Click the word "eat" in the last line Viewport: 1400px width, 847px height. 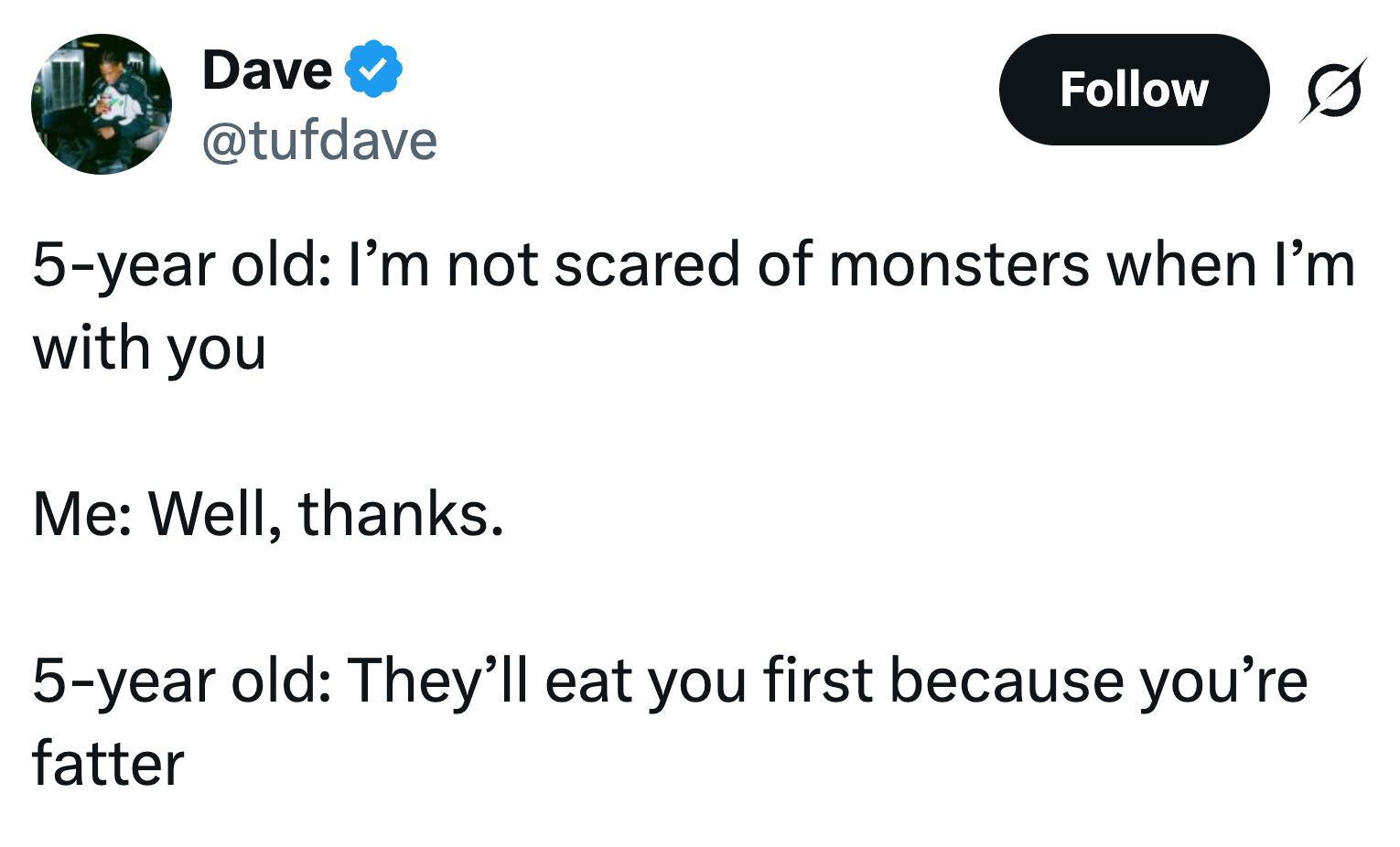point(588,681)
